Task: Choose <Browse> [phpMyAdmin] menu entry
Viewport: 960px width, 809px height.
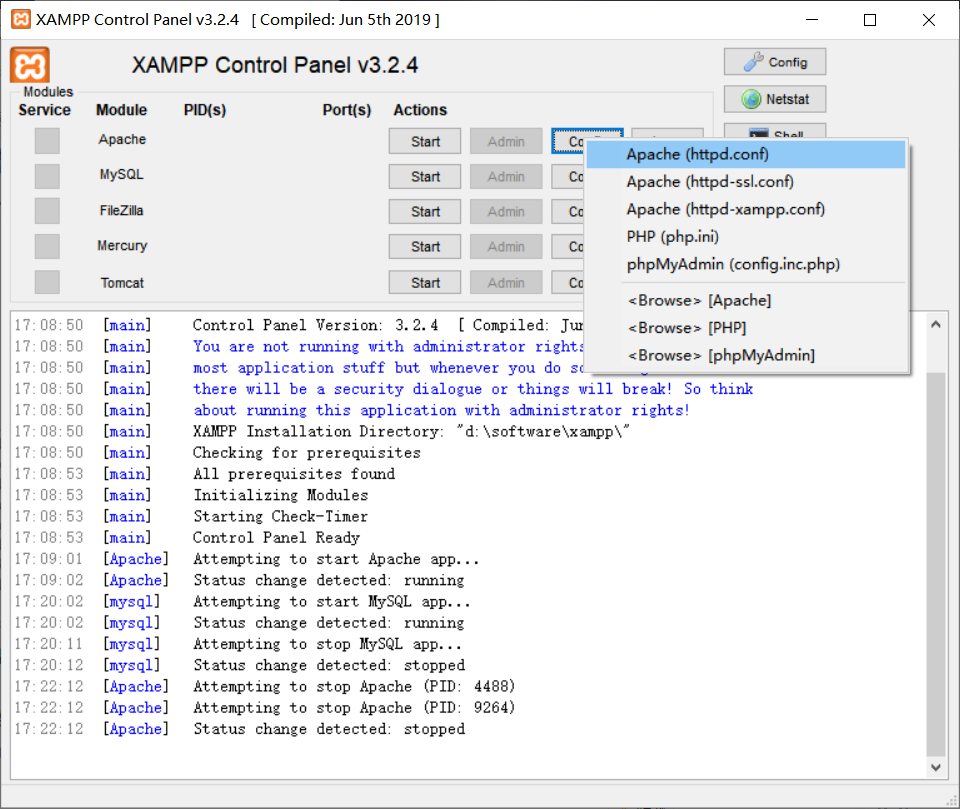Action: (746, 355)
